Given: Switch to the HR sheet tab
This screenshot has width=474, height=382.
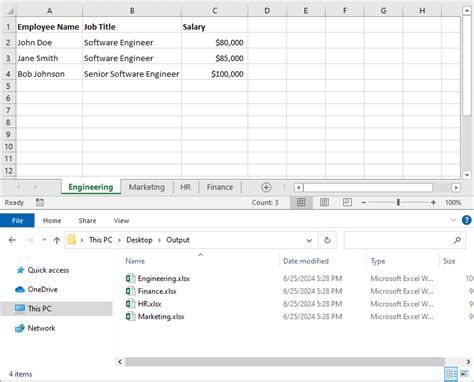Looking at the screenshot, I should (x=186, y=187).
